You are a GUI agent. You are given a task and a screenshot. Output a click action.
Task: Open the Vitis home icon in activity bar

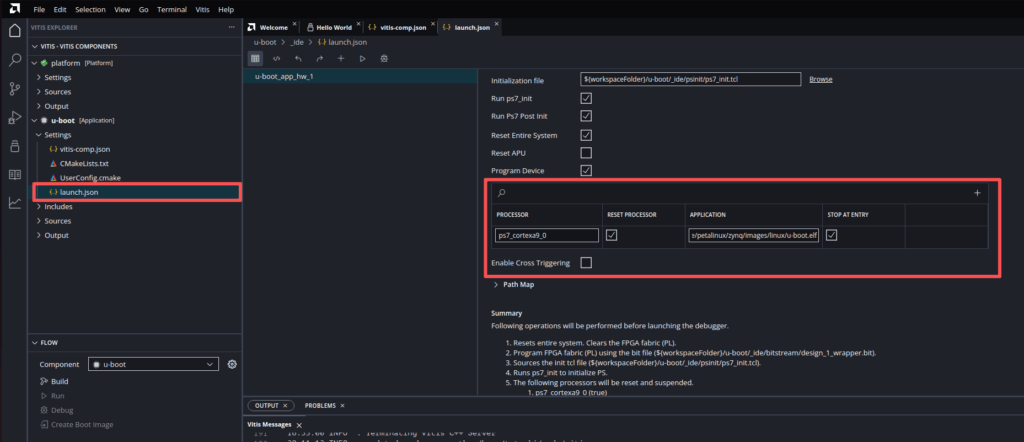click(x=14, y=31)
